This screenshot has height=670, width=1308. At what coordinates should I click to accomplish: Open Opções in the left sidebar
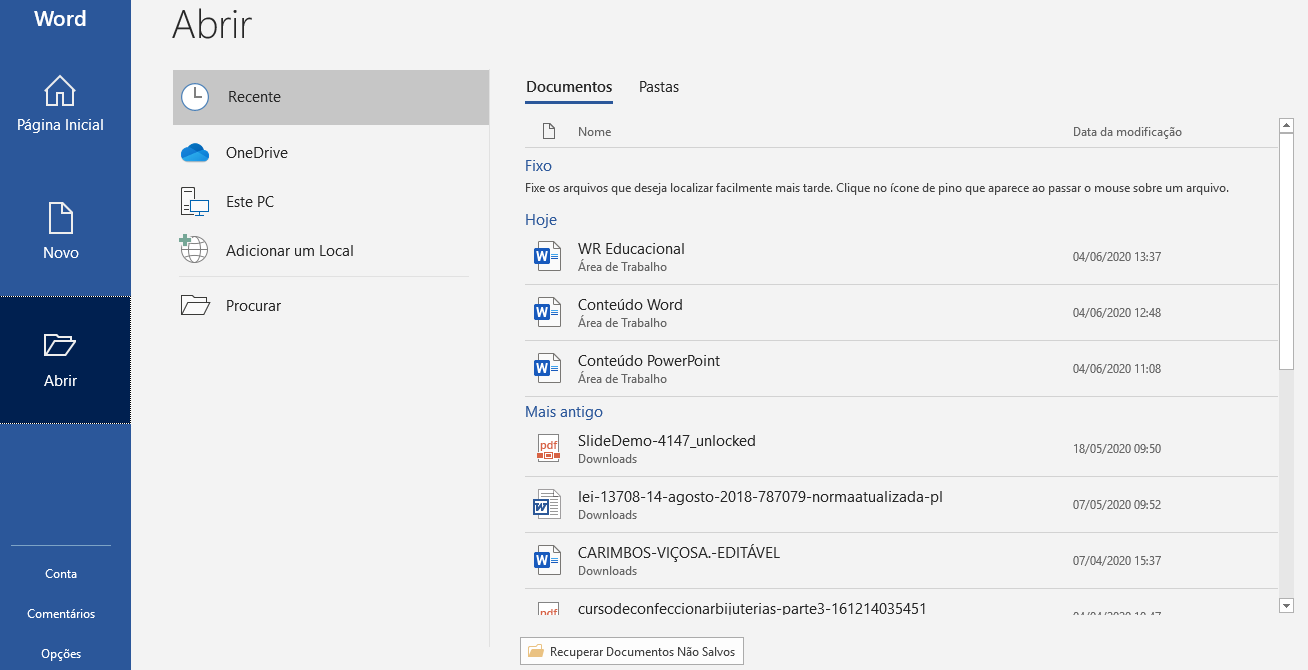[61, 654]
